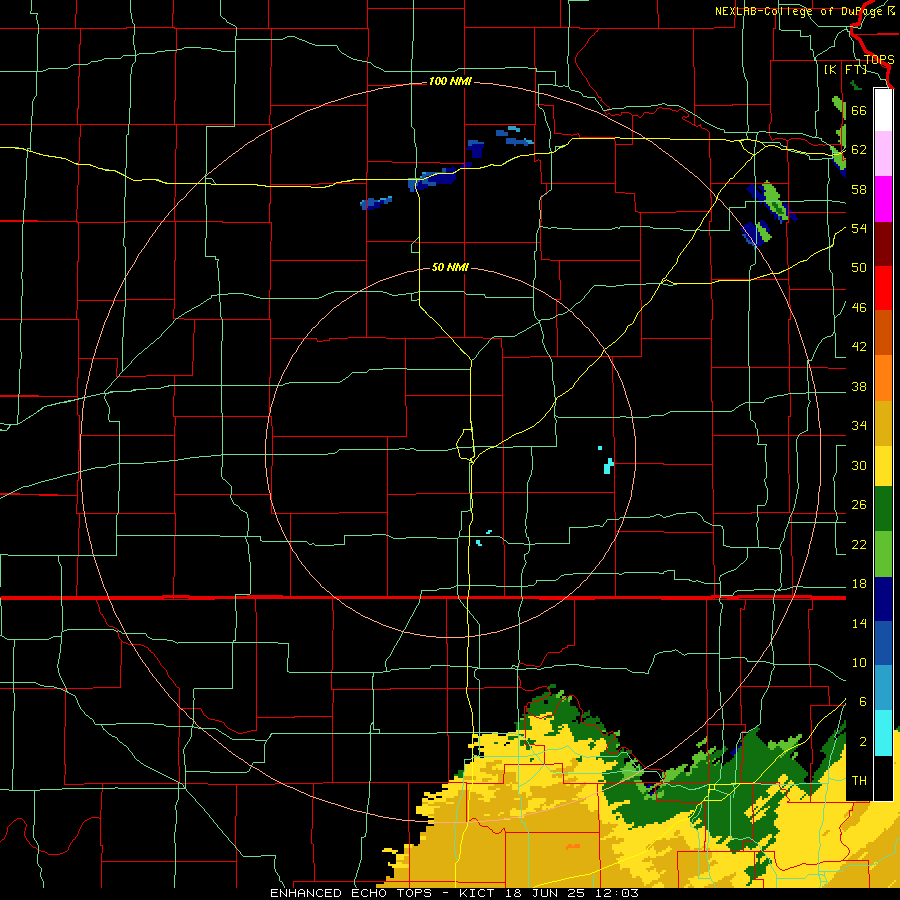The height and width of the screenshot is (900, 900).
Task: Click the "38" legend value
Action: 859,386
